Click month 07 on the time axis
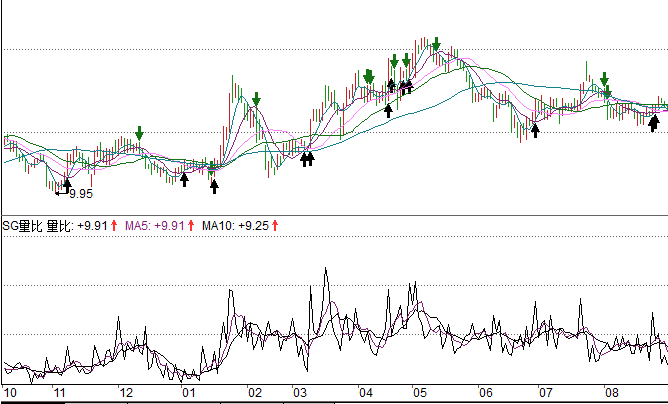668x404 pixels. [546, 392]
